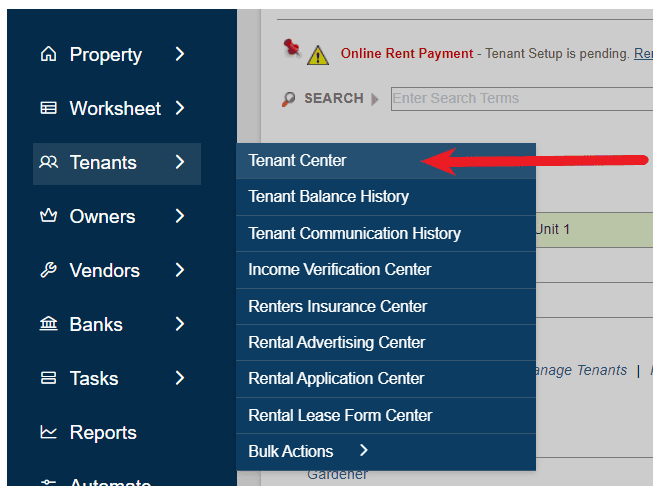Select Tenant Balance History
Screen dimensions: 661x492
click(328, 197)
